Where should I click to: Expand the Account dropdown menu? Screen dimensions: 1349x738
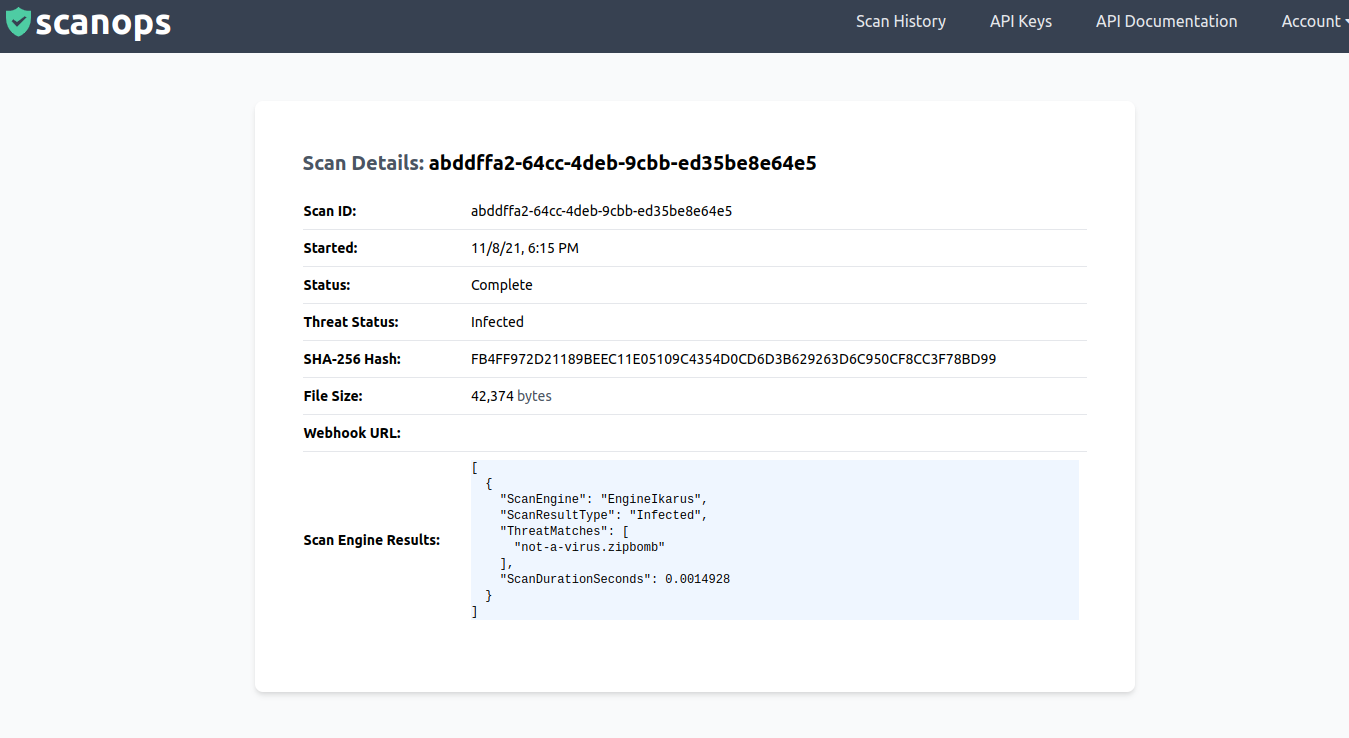1315,21
